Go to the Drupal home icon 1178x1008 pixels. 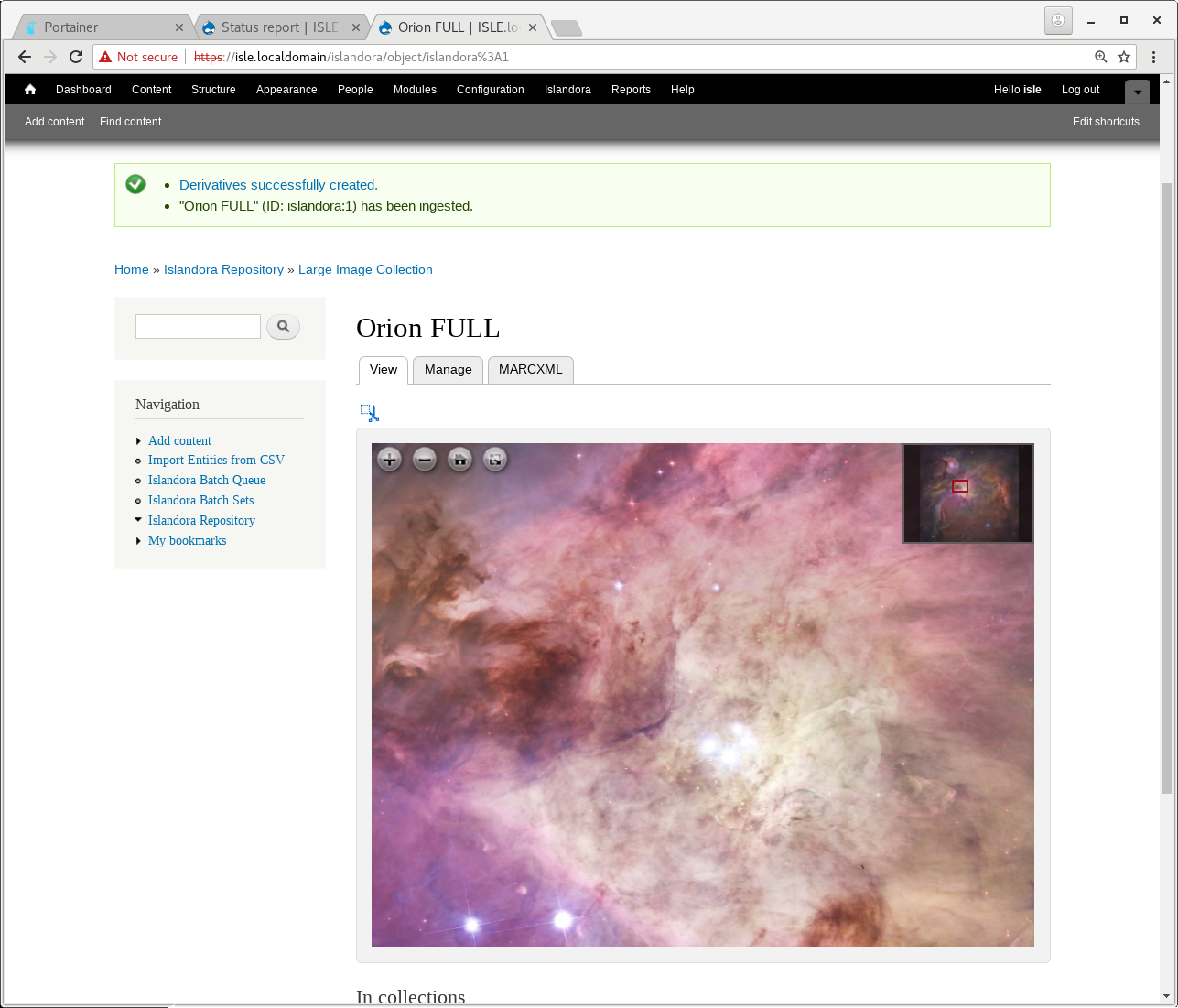(x=30, y=90)
